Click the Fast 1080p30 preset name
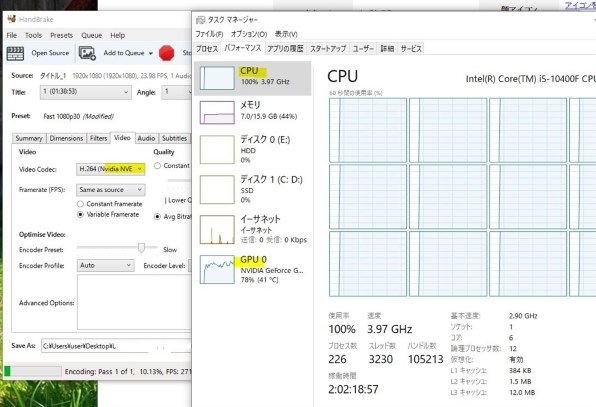This screenshot has width=596, height=407. (62, 116)
